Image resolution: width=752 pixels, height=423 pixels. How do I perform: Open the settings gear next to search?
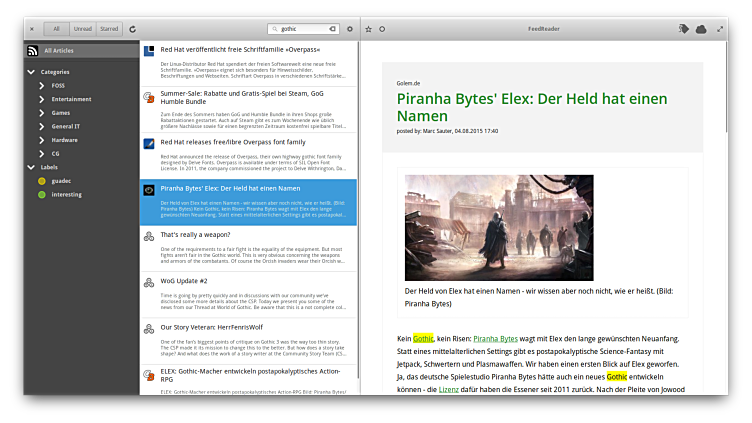350,29
